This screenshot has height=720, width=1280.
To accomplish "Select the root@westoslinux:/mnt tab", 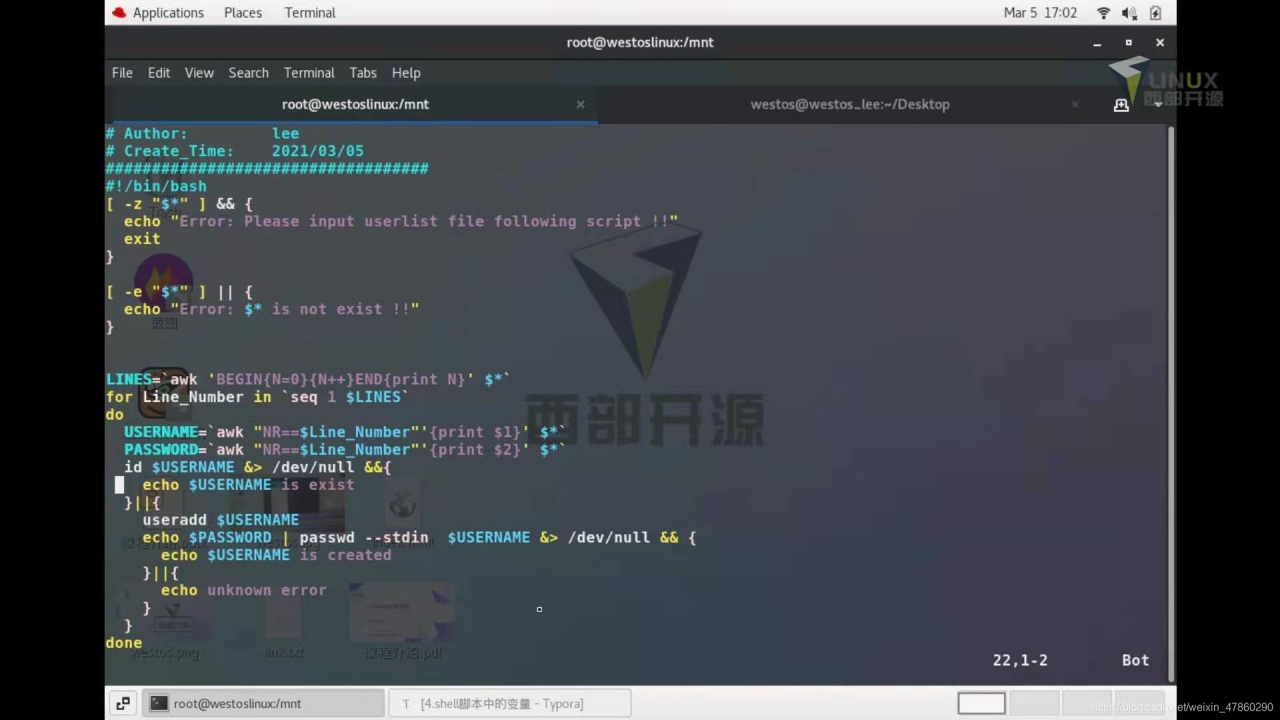I will point(355,104).
